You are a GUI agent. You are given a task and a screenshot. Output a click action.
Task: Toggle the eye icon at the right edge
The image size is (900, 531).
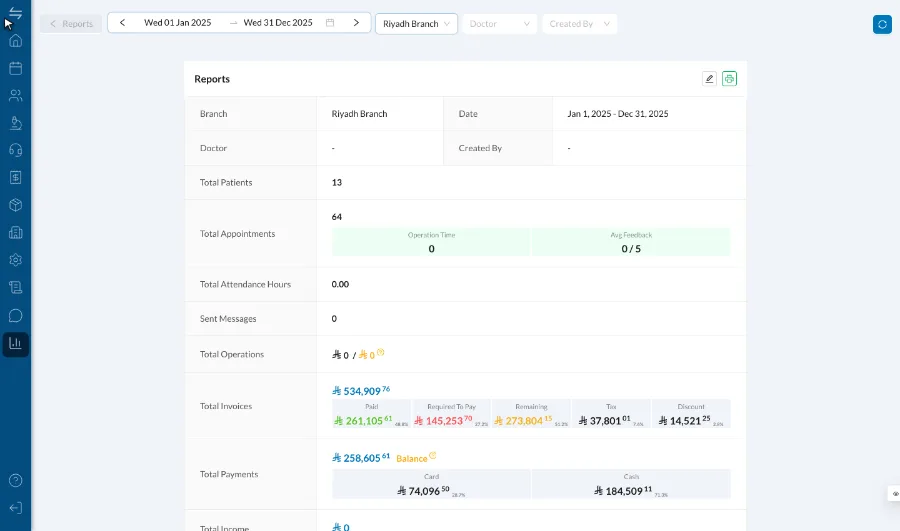coord(895,494)
